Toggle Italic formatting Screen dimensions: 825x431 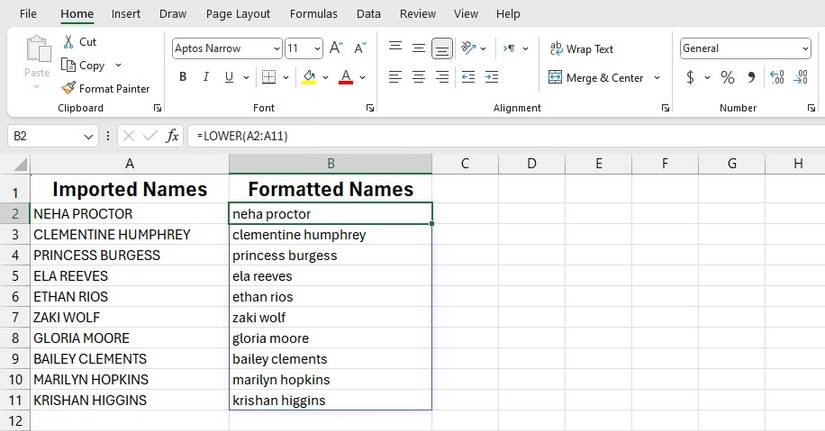207,78
